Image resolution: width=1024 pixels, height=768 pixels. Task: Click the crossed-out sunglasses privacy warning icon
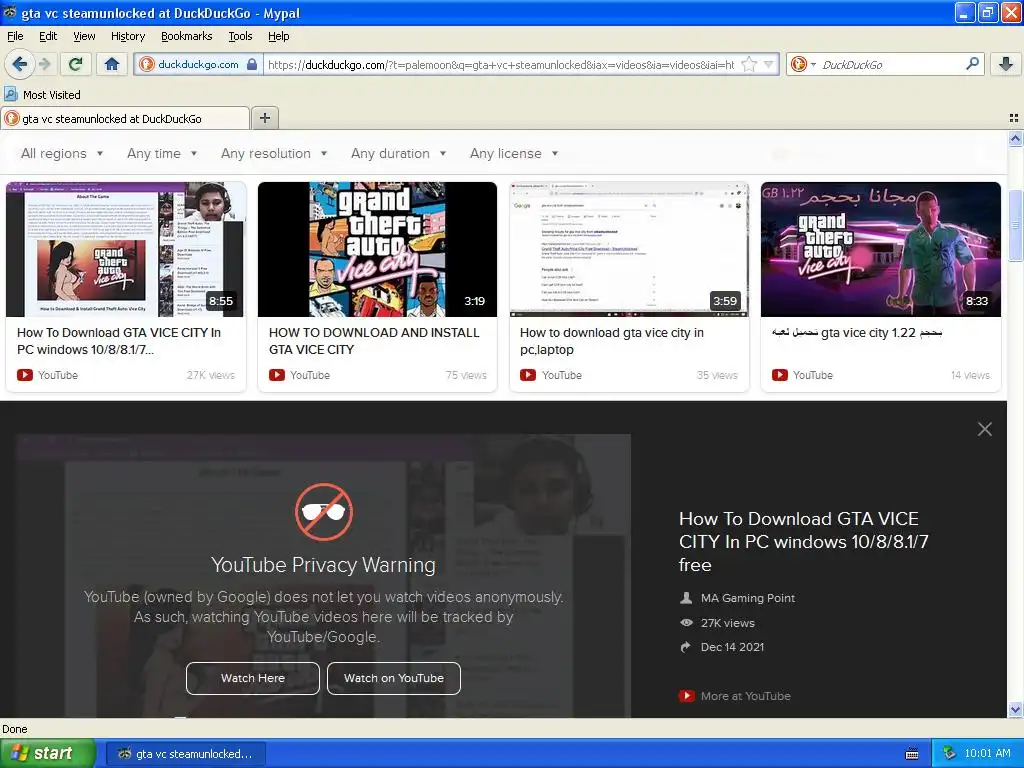tap(324, 512)
